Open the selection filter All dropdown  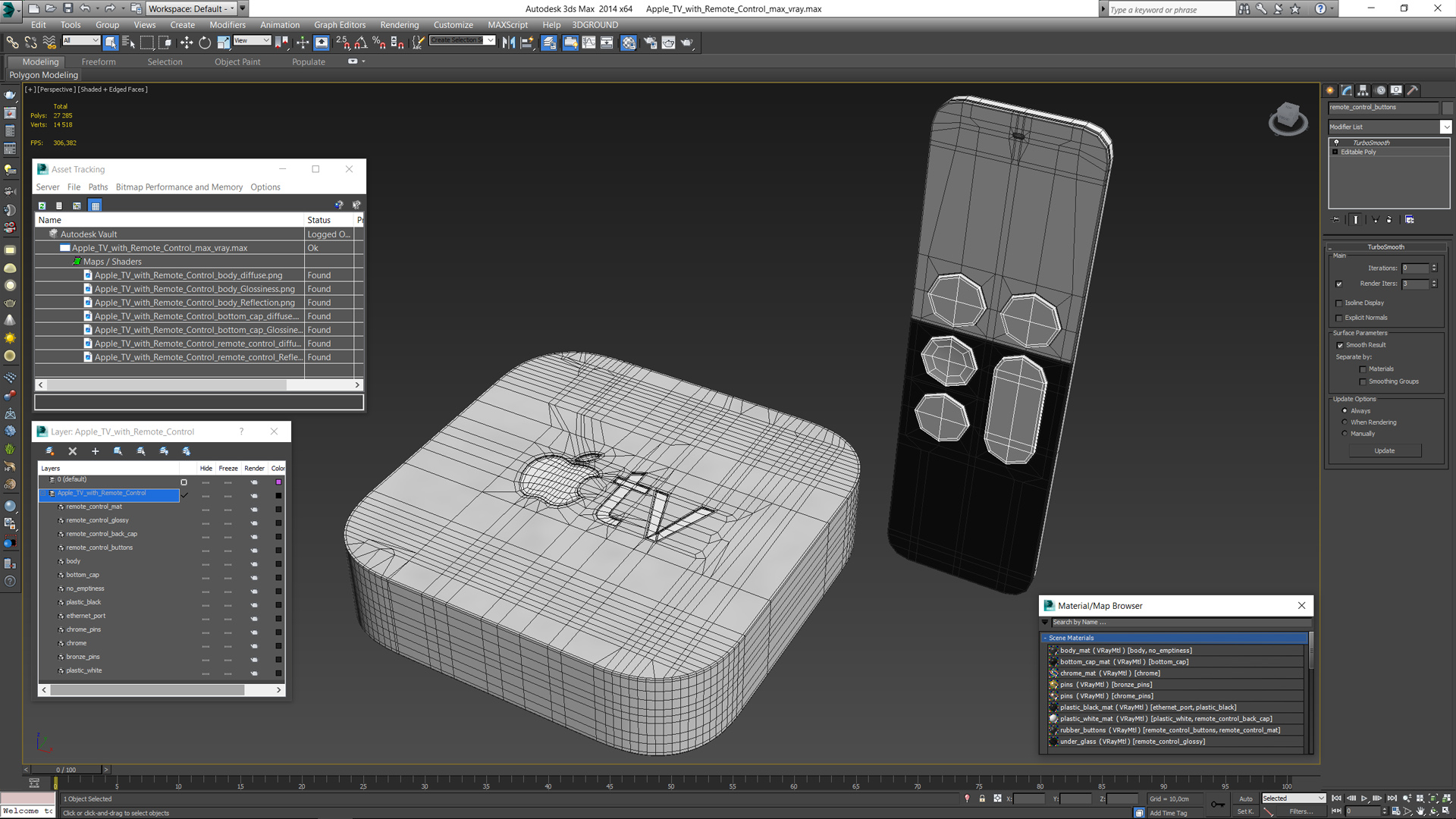[81, 41]
